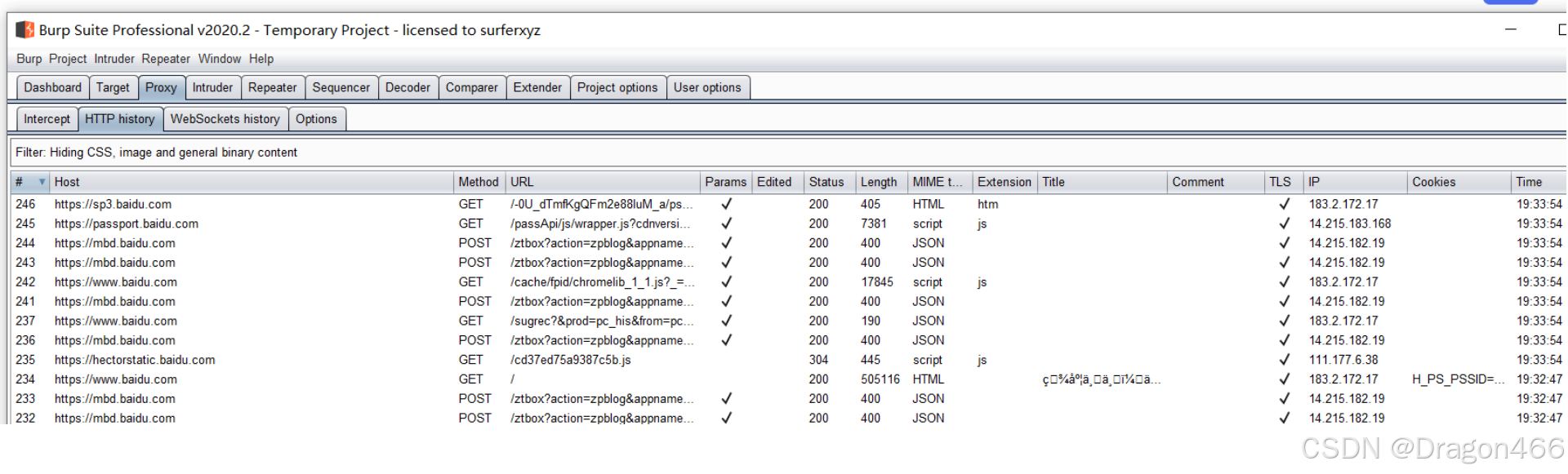Click the /cd37ed75a9387c5b.js URL
1568x474 pixels.
(571, 360)
